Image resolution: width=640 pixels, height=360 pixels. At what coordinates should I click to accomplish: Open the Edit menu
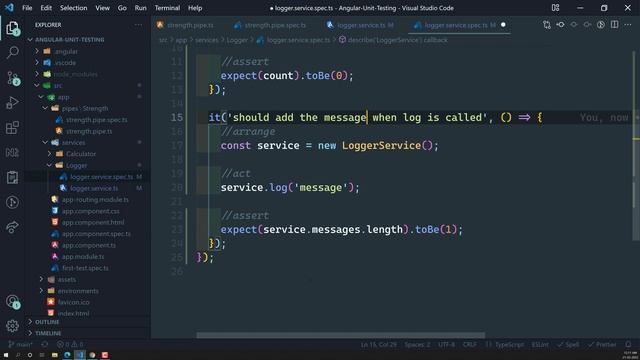click(46, 8)
